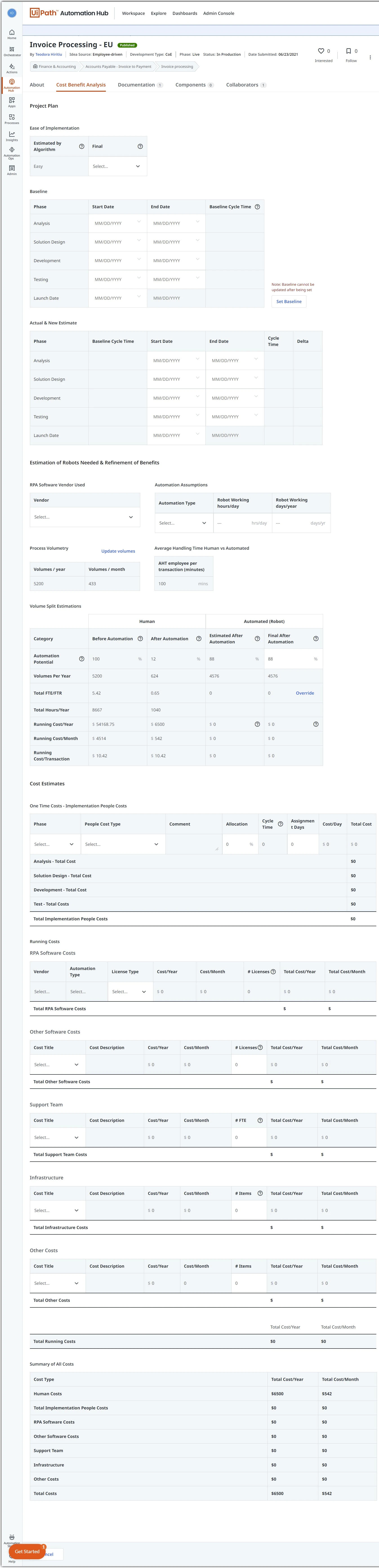The image size is (379, 1568).
Task: Open the People Cost Type dropdown
Action: (123, 844)
